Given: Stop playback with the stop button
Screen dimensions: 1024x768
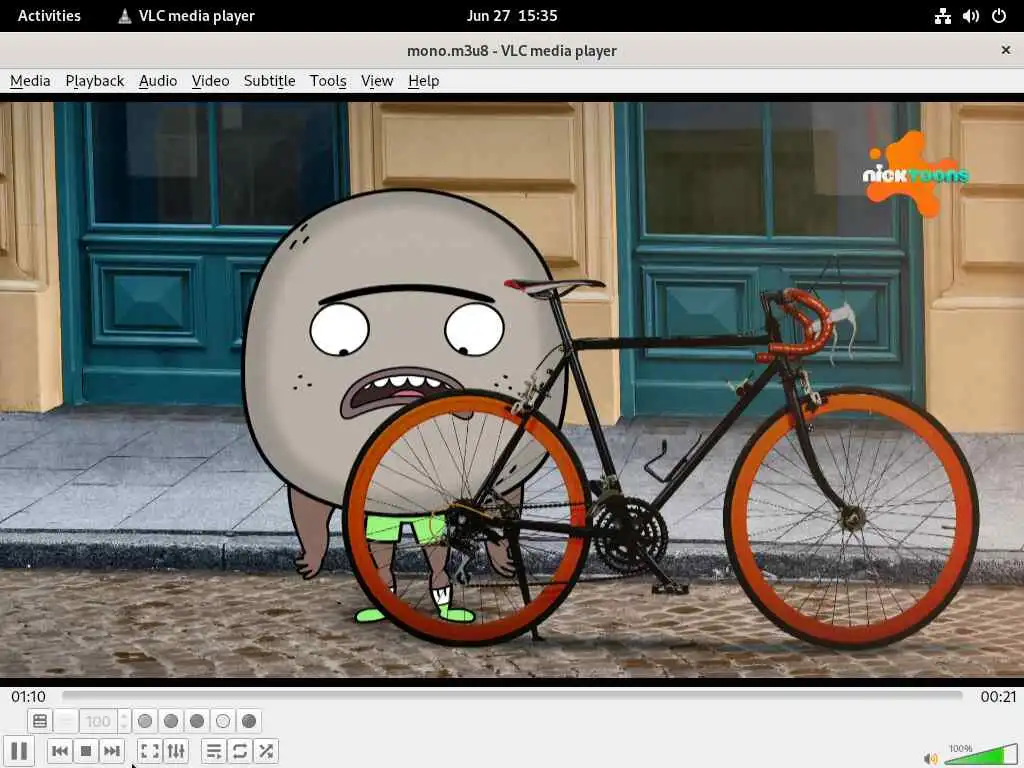Looking at the screenshot, I should [x=86, y=751].
